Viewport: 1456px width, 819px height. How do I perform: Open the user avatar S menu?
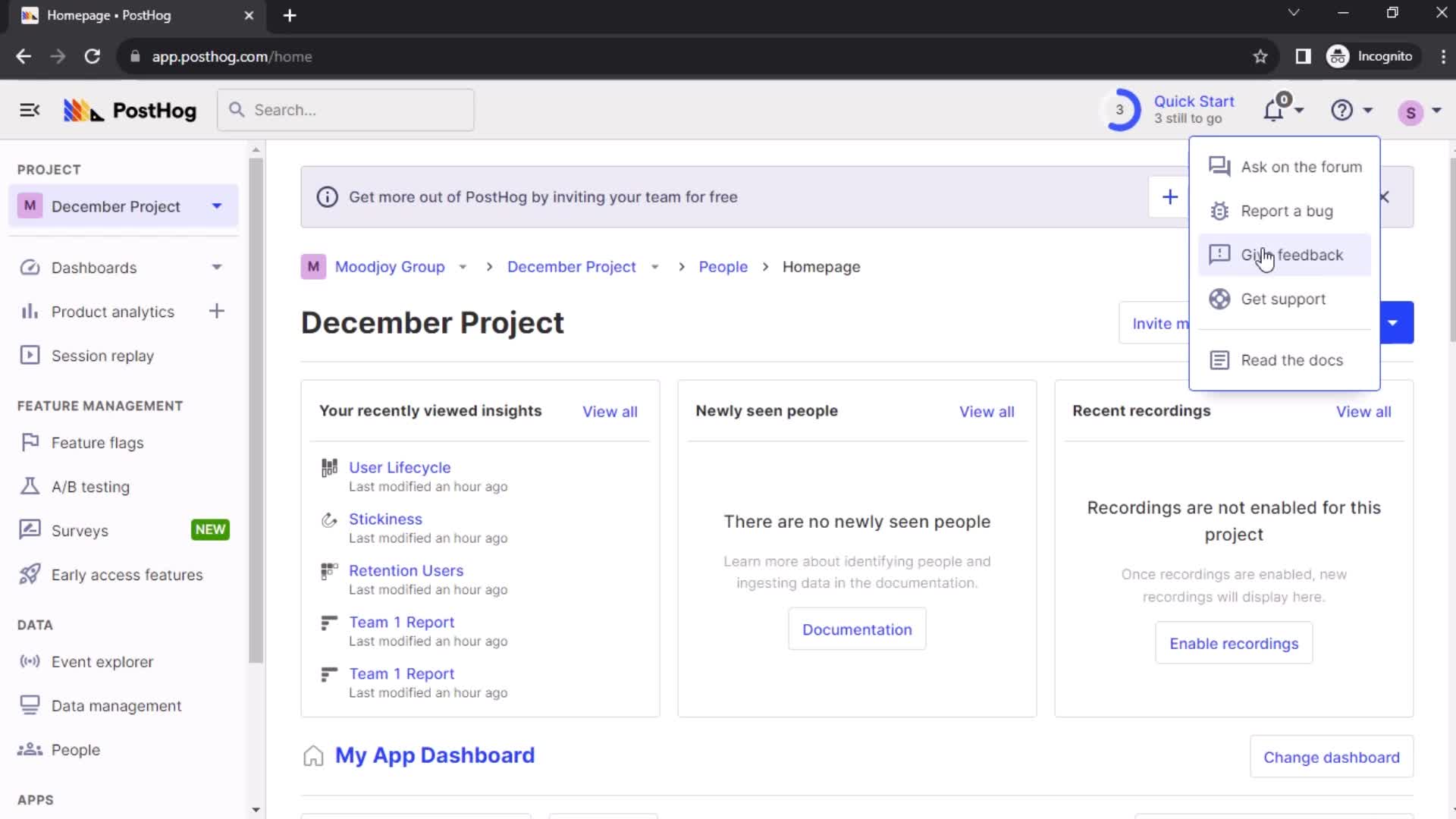pos(1410,112)
